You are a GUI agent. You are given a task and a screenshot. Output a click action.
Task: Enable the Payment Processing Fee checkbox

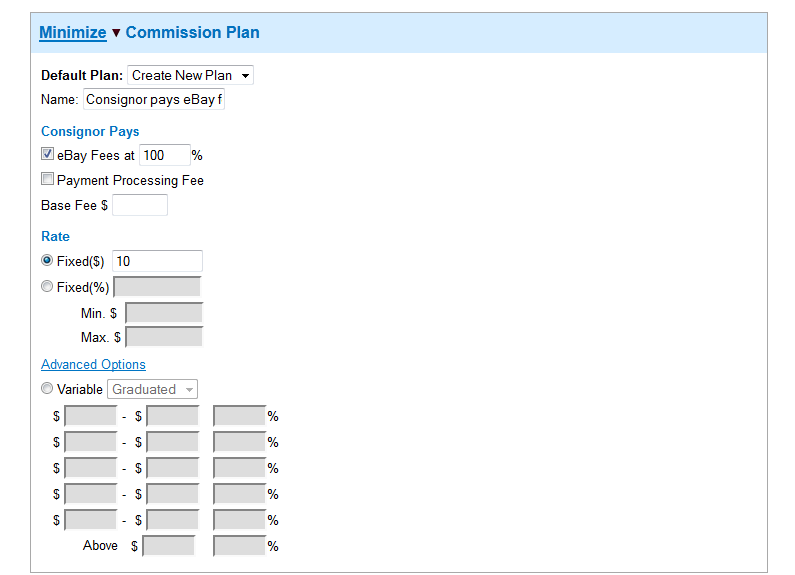tap(47, 178)
